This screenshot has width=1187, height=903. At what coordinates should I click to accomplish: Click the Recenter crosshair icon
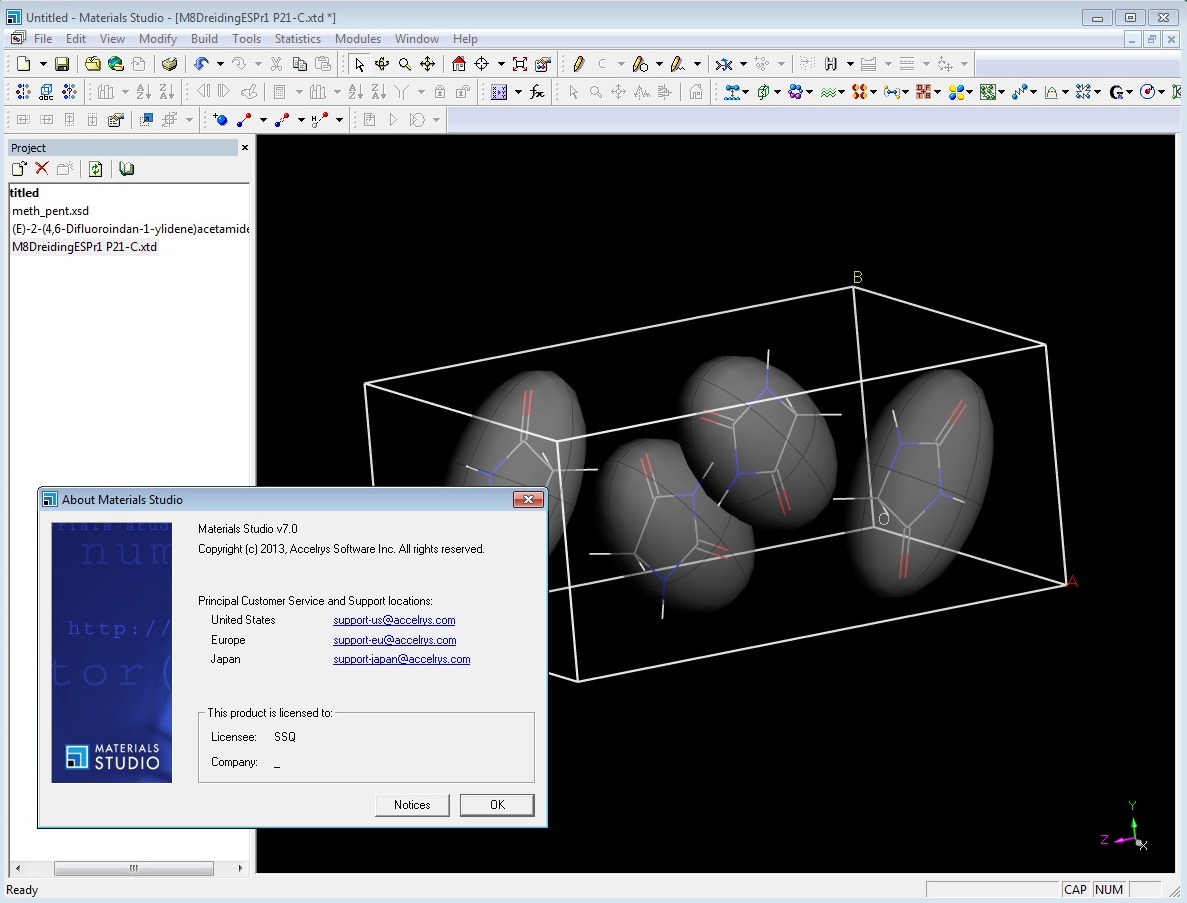[481, 64]
